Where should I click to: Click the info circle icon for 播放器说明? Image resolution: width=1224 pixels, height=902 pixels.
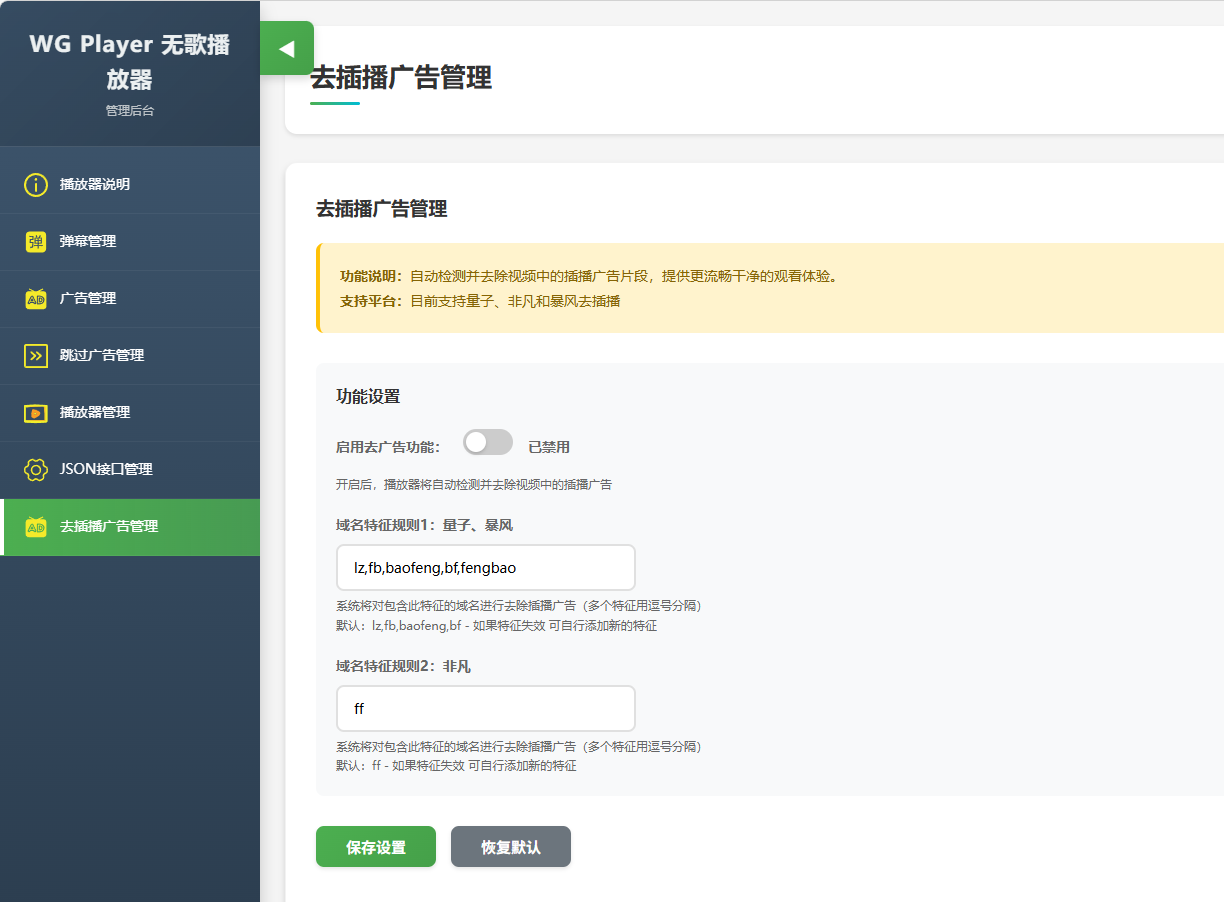click(x=36, y=185)
